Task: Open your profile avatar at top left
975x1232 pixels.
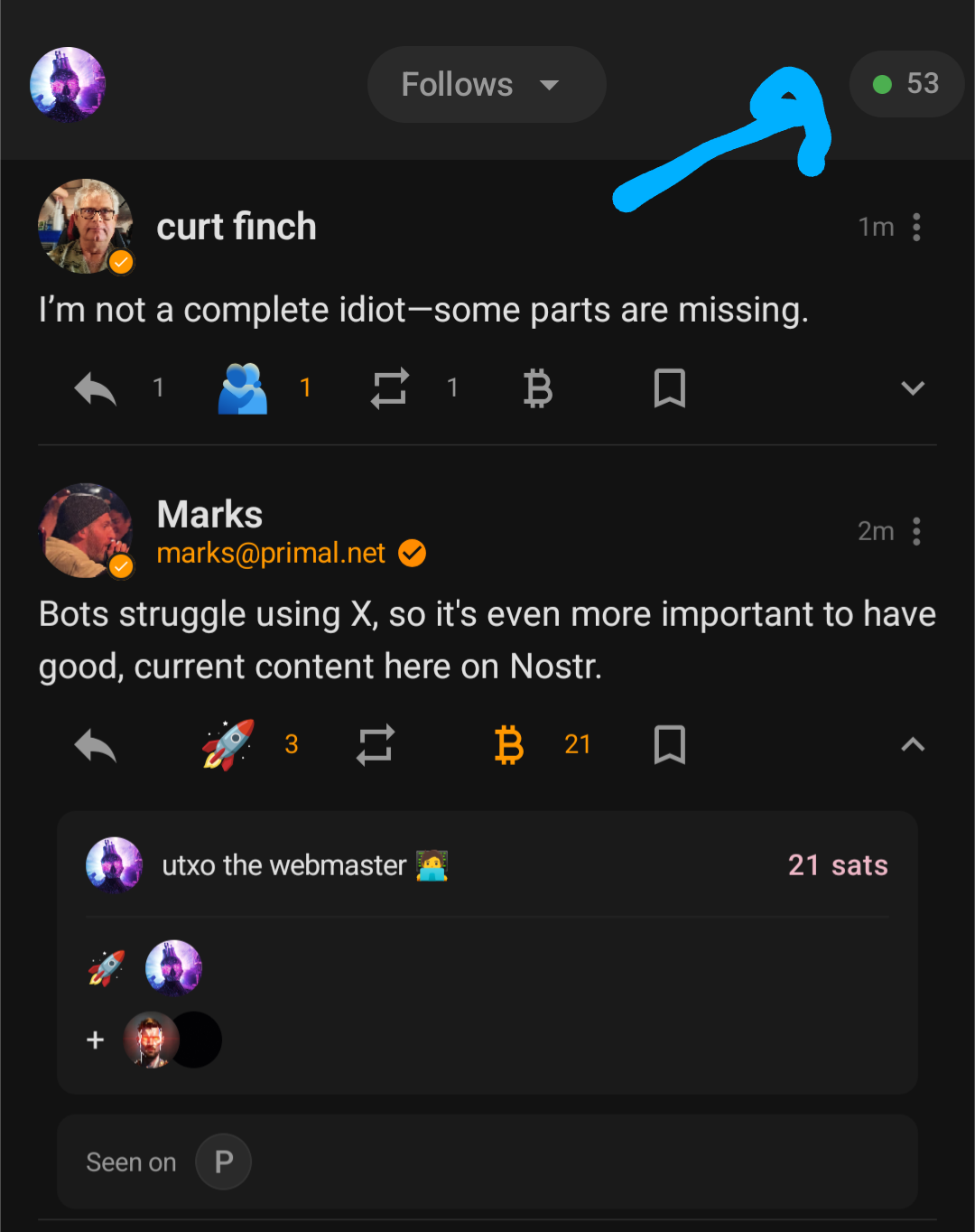Action: click(x=68, y=85)
